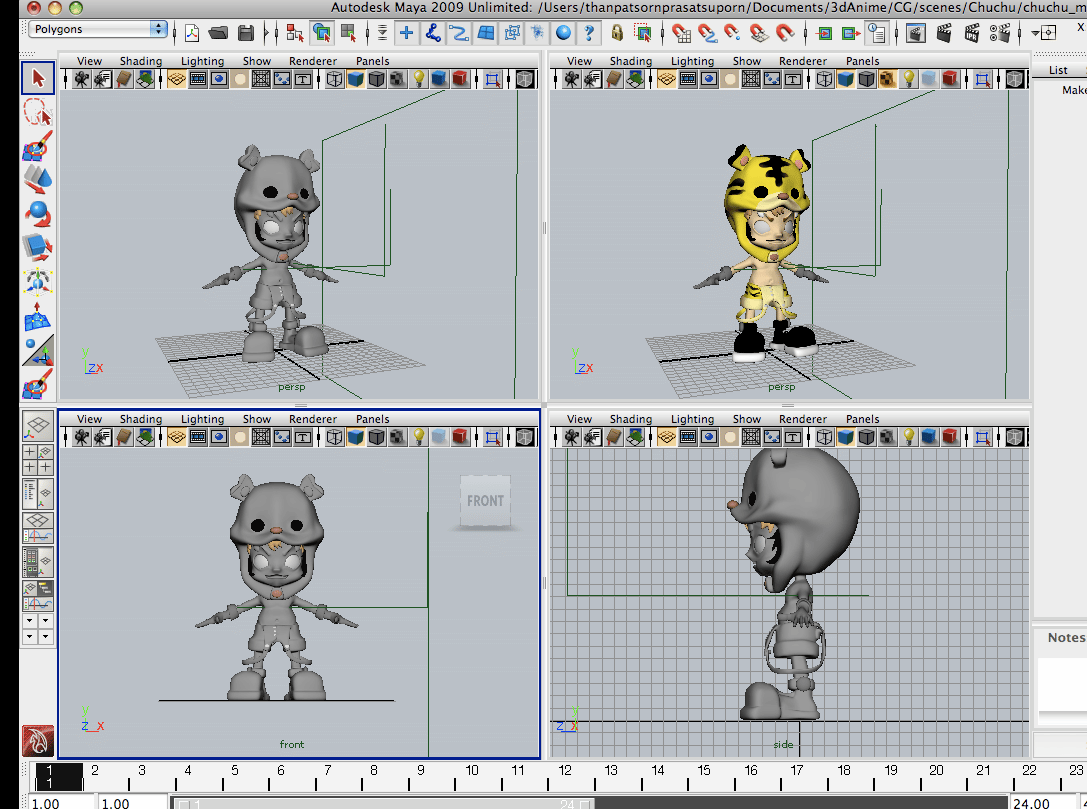1087x809 pixels.
Task: Click the Save scene floppy disk icon
Action: pyautogui.click(x=243, y=33)
